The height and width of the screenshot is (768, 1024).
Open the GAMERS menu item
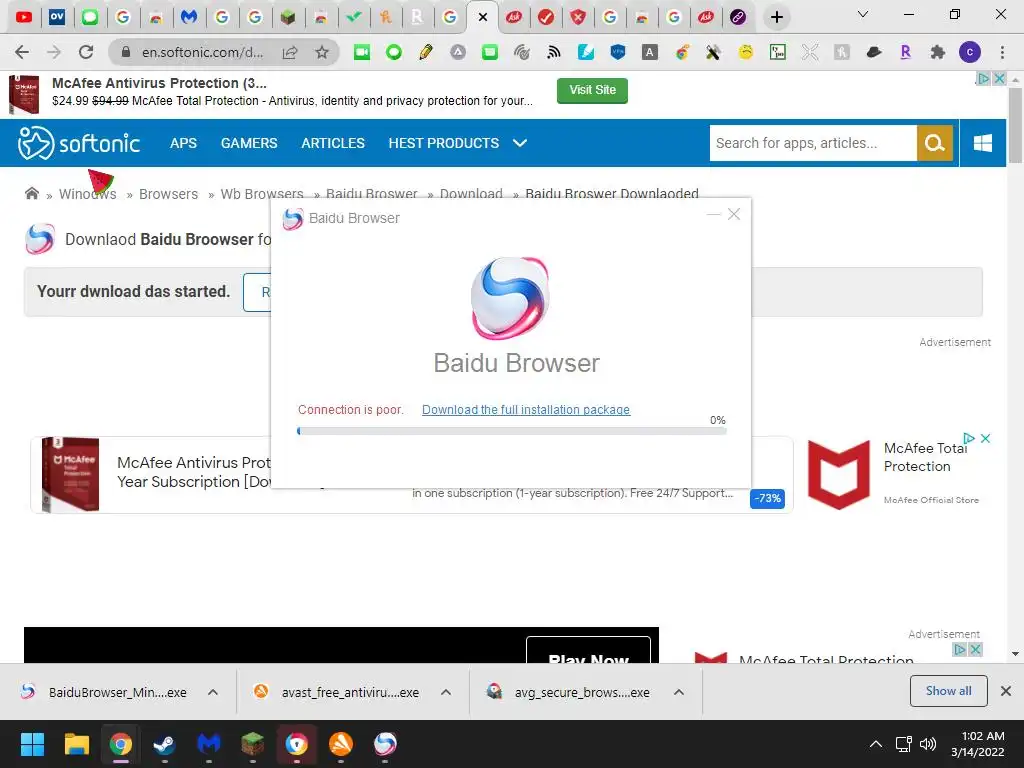[249, 143]
